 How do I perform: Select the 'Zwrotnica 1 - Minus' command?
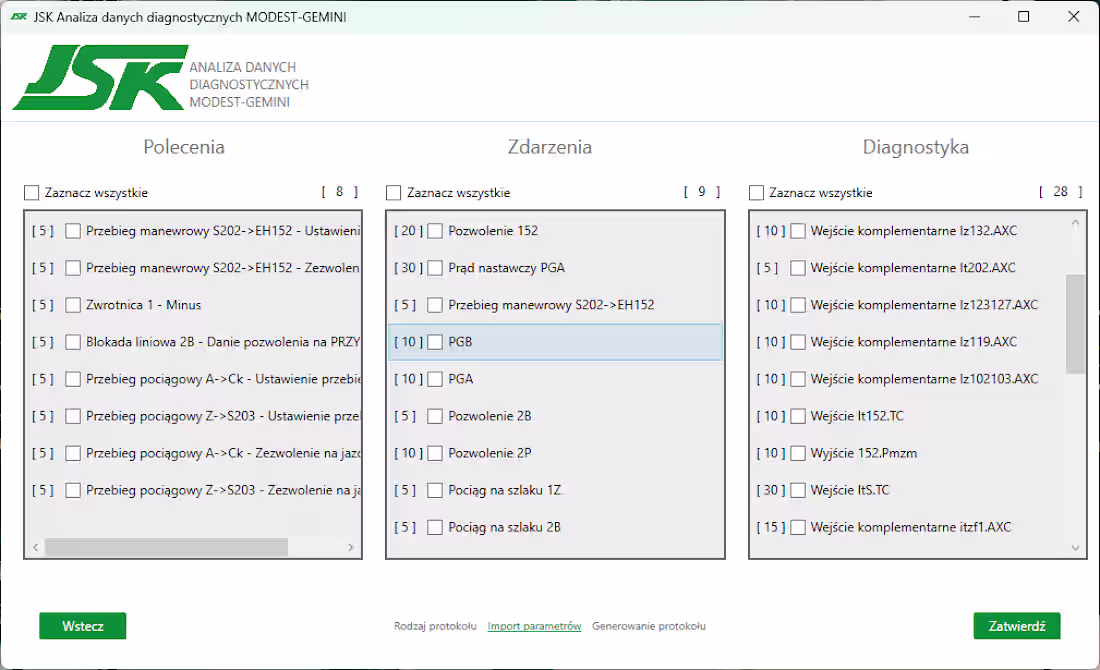pos(73,305)
